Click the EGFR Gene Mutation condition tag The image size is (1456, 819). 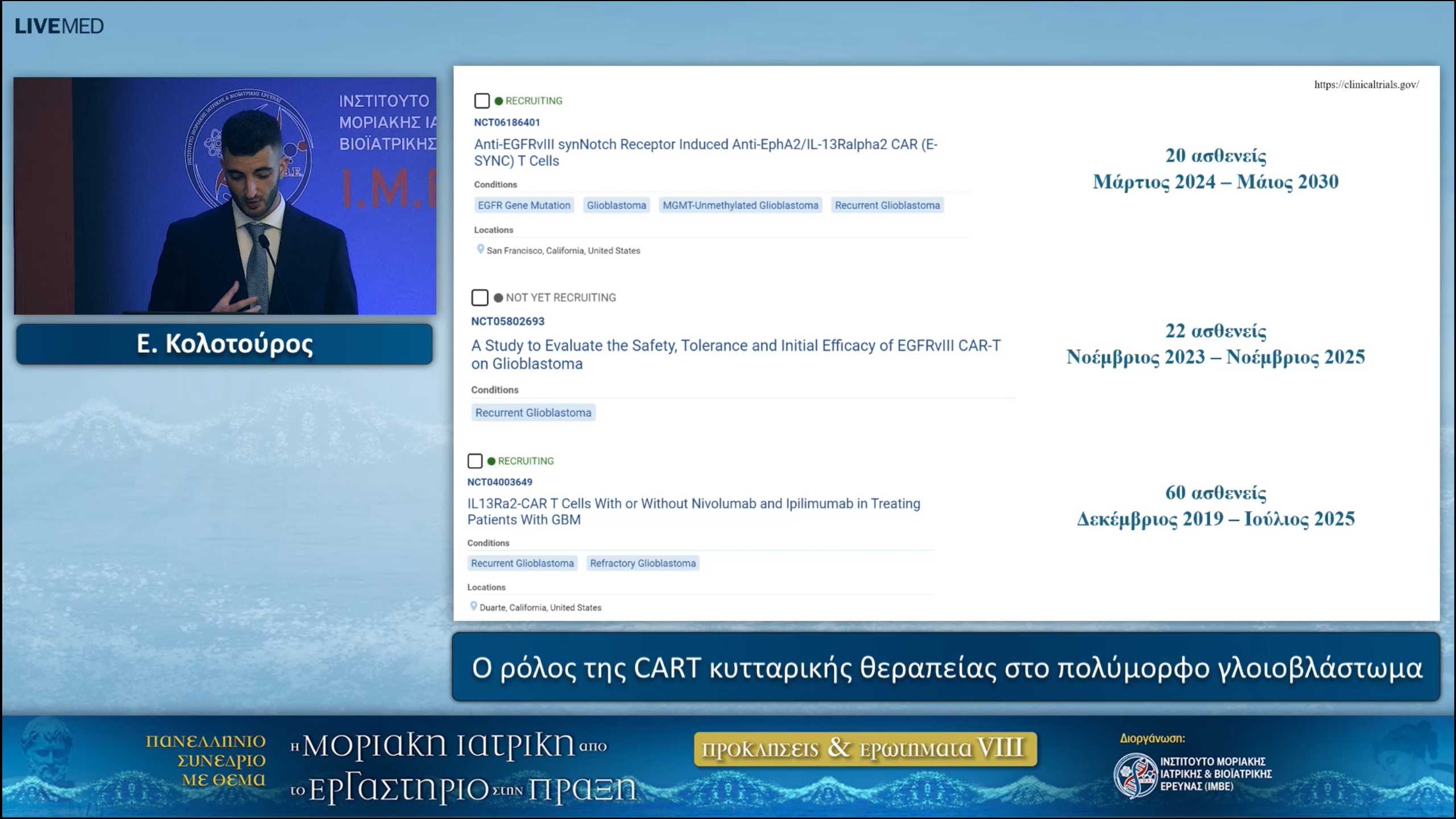[x=524, y=205]
